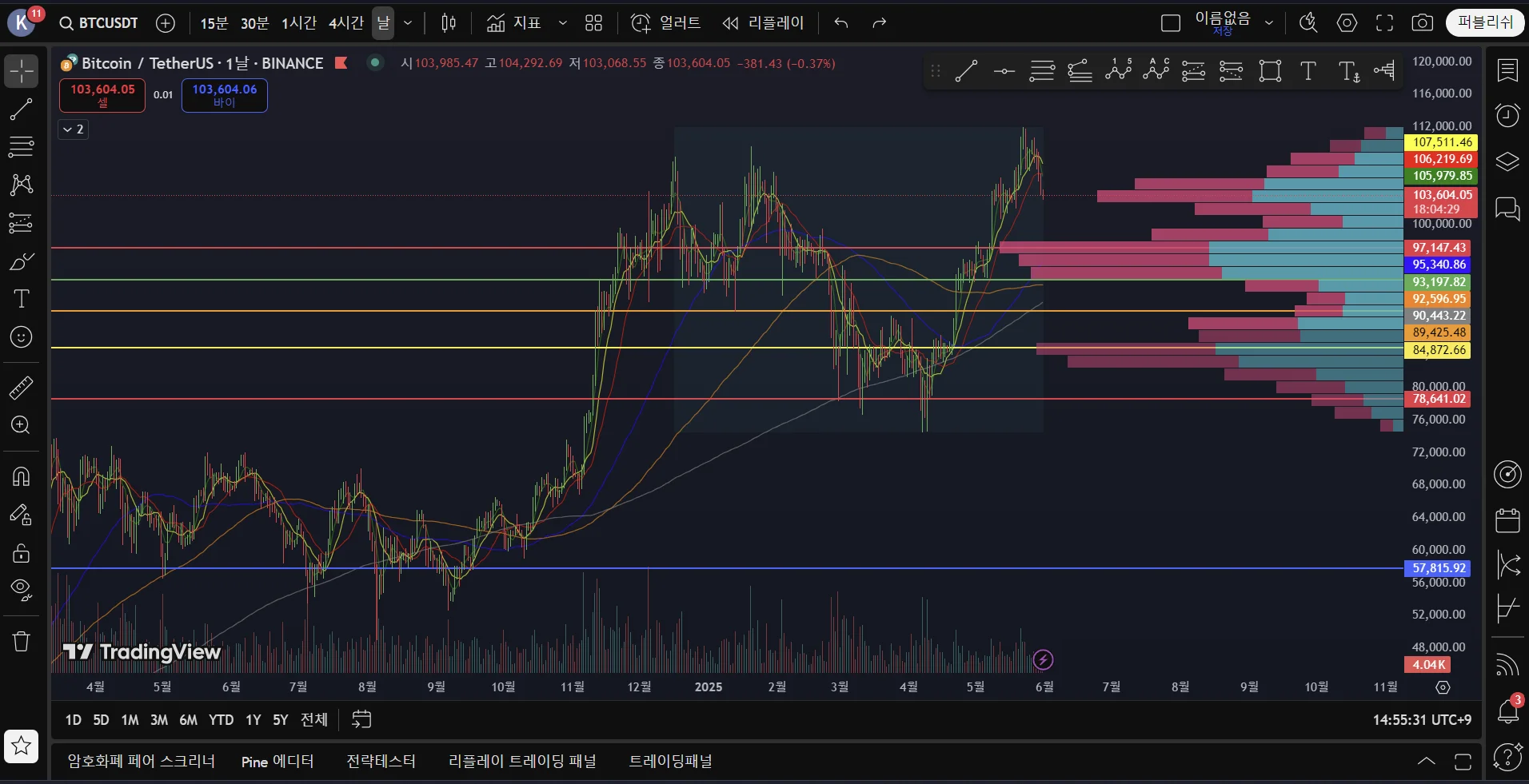The width and height of the screenshot is (1529, 784).
Task: Click the candlestick chart type icon
Action: click(x=449, y=23)
